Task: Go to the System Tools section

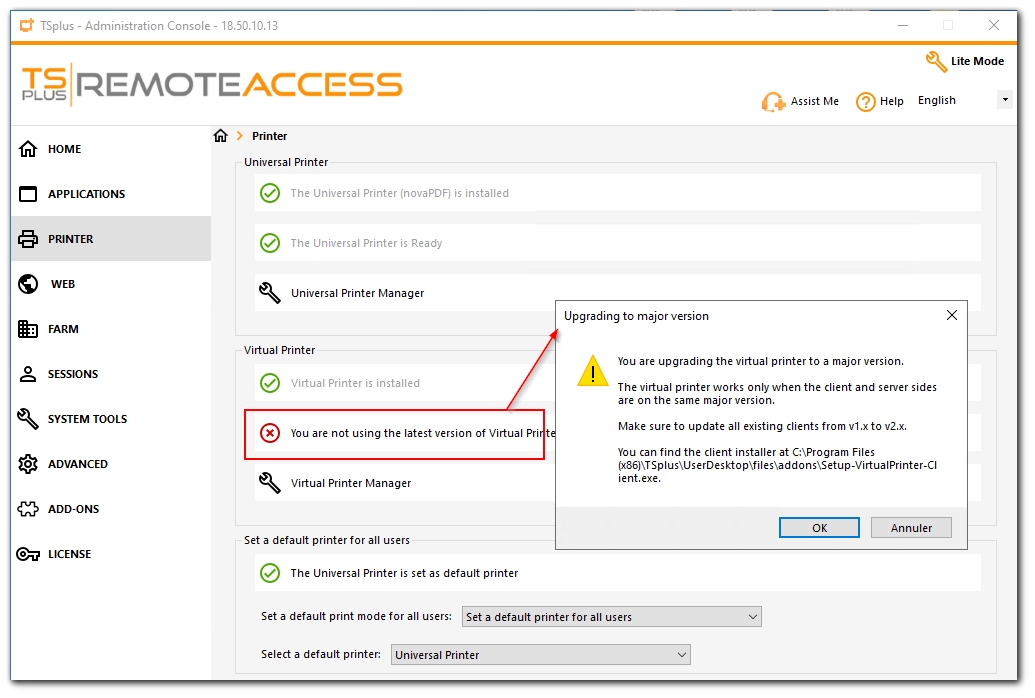Action: (x=87, y=419)
